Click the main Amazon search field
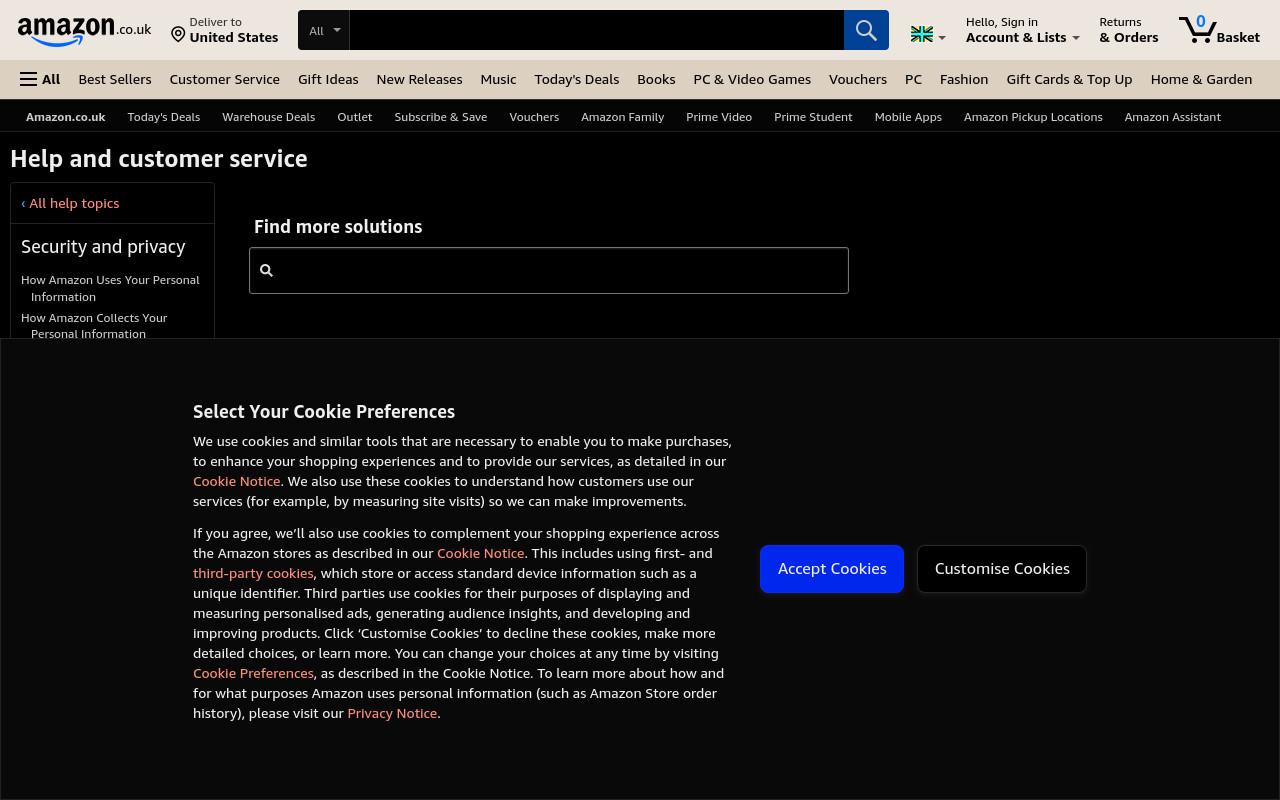The height and width of the screenshot is (800, 1280). click(597, 30)
